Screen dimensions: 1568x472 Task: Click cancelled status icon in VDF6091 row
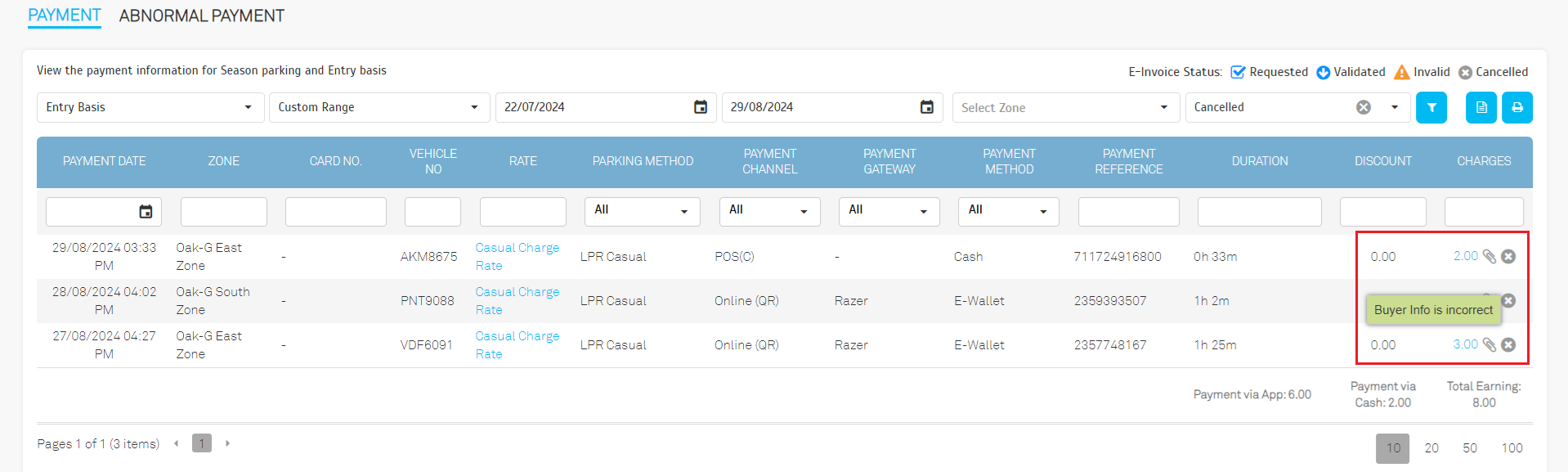click(1508, 345)
